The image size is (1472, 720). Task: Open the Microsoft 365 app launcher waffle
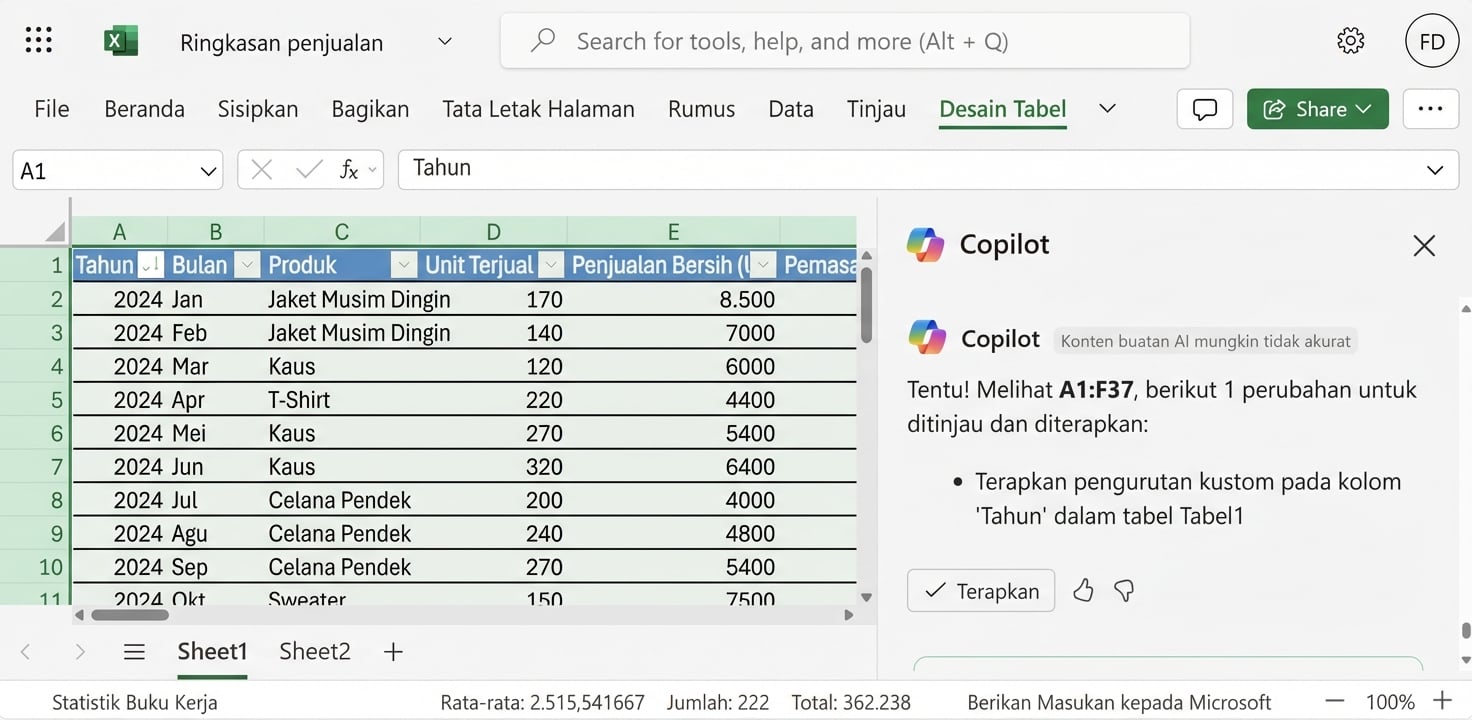coord(37,40)
